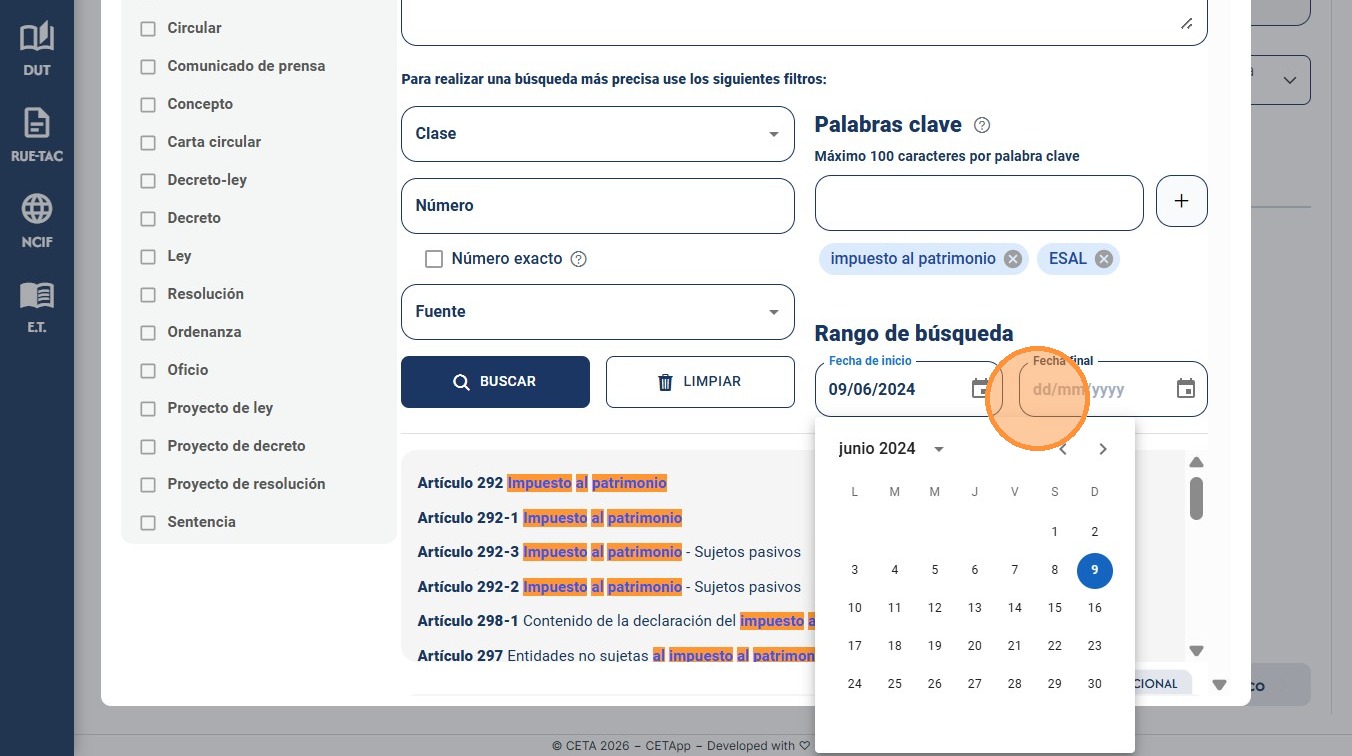The image size is (1352, 756).
Task: Open calendar for Fecha final
Action: tap(1186, 389)
